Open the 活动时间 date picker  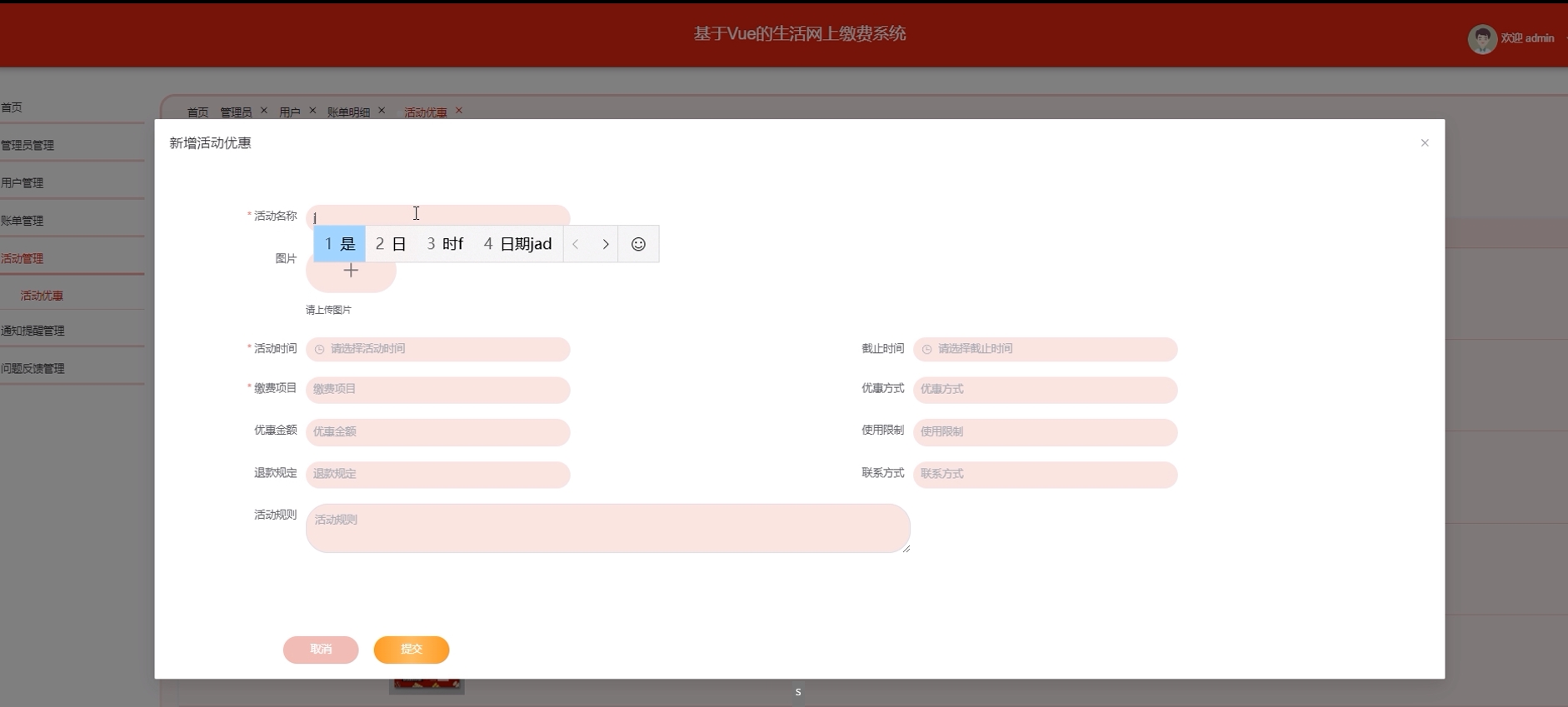click(x=437, y=349)
